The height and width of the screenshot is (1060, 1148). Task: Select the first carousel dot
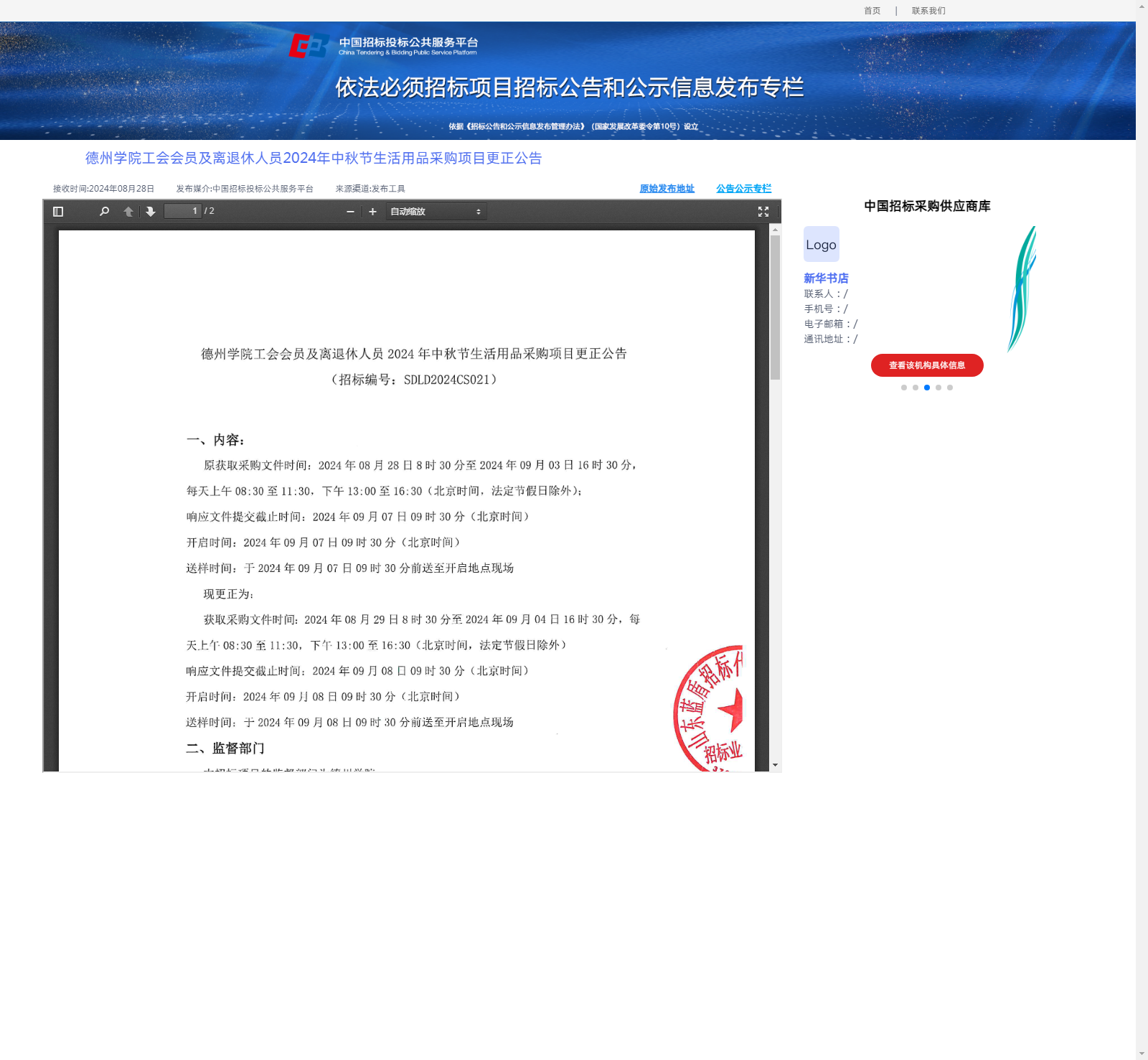coord(904,388)
